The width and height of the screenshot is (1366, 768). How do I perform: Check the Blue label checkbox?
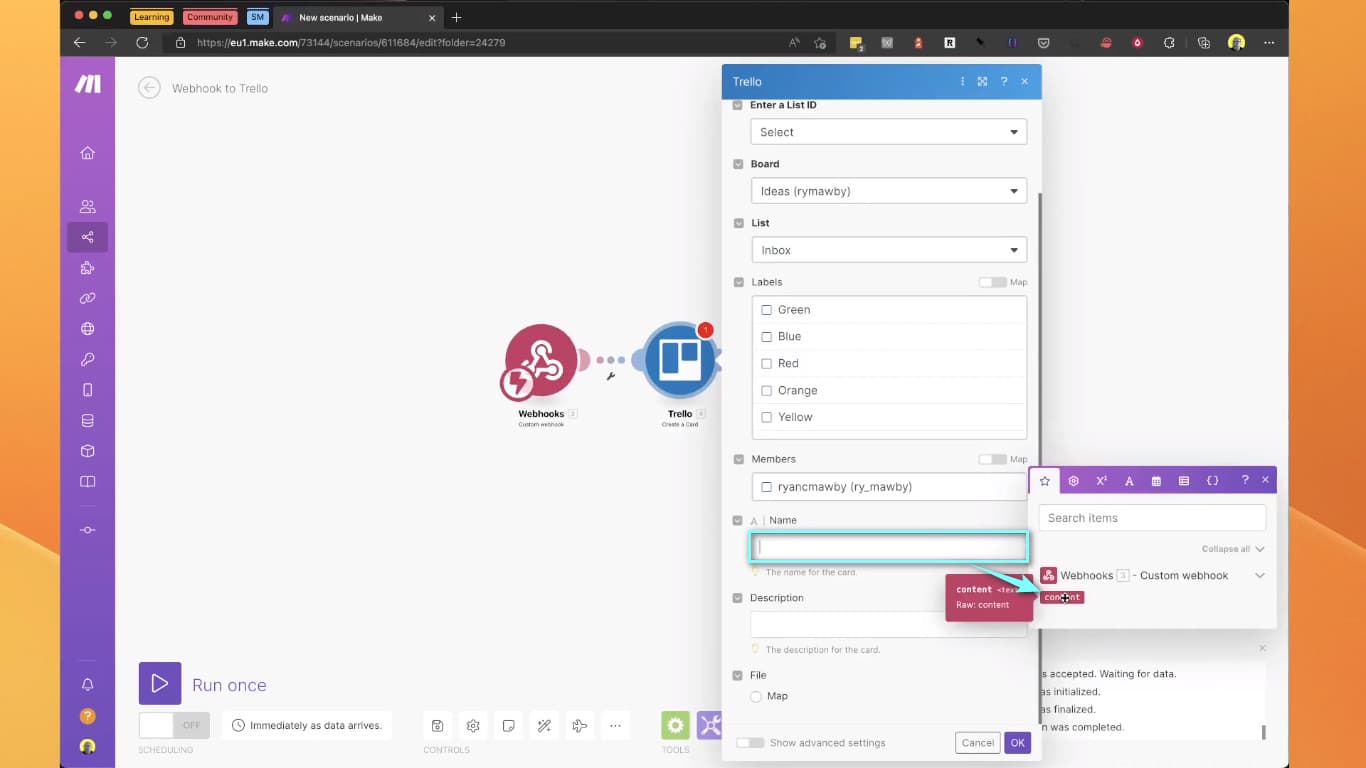767,337
